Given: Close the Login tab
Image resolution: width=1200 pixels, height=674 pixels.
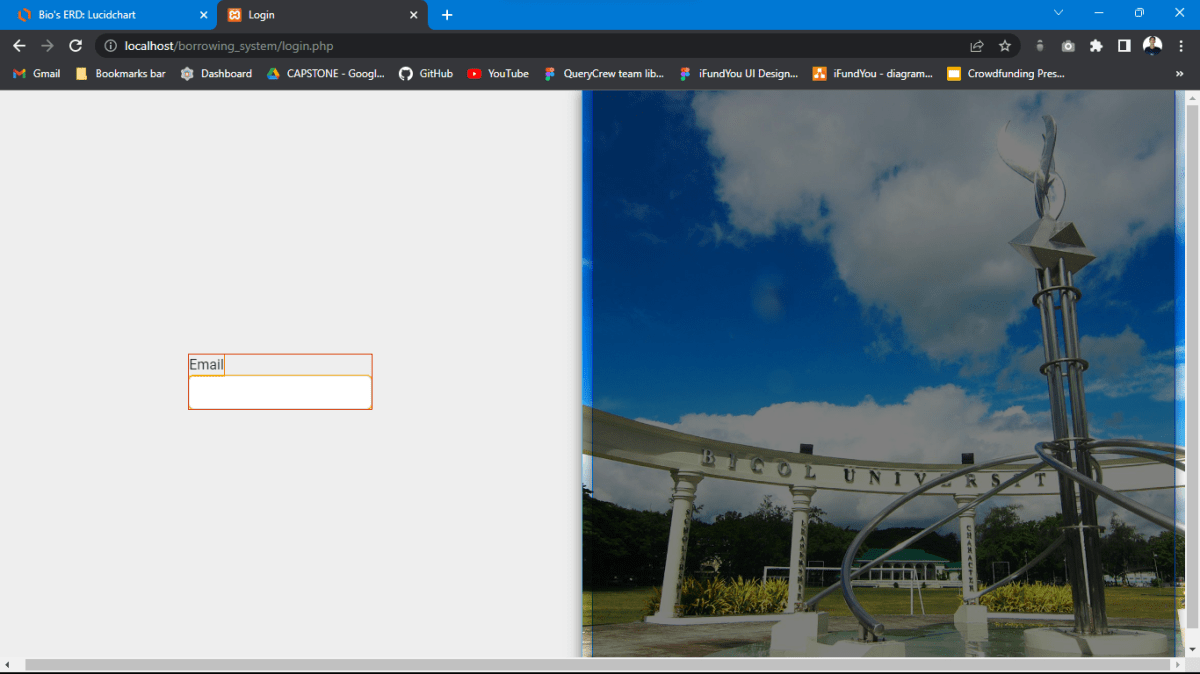Looking at the screenshot, I should [x=413, y=15].
